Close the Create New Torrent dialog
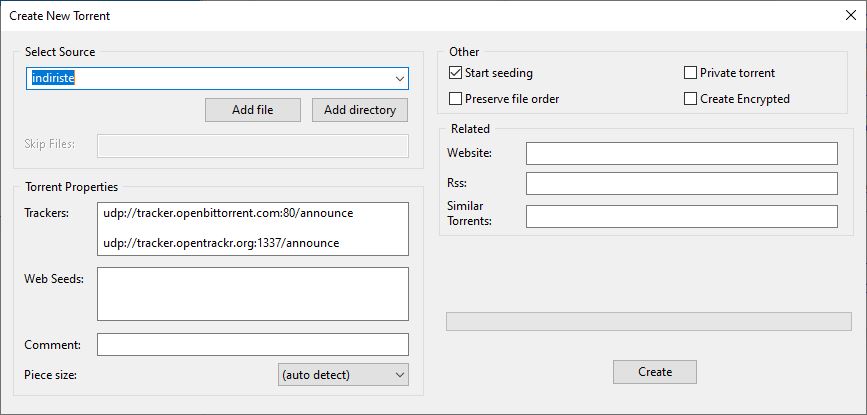The height and width of the screenshot is (415, 867). [x=851, y=15]
